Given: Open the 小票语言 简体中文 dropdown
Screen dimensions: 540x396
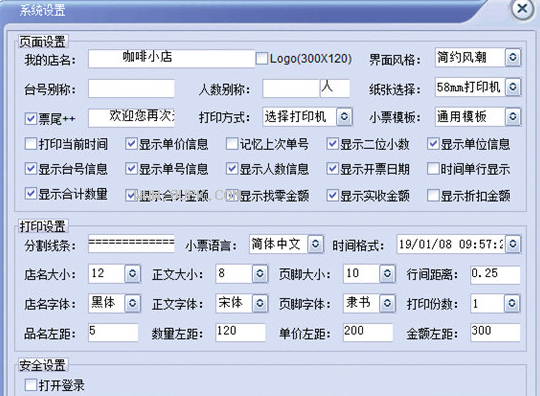Looking at the screenshot, I should click(315, 244).
